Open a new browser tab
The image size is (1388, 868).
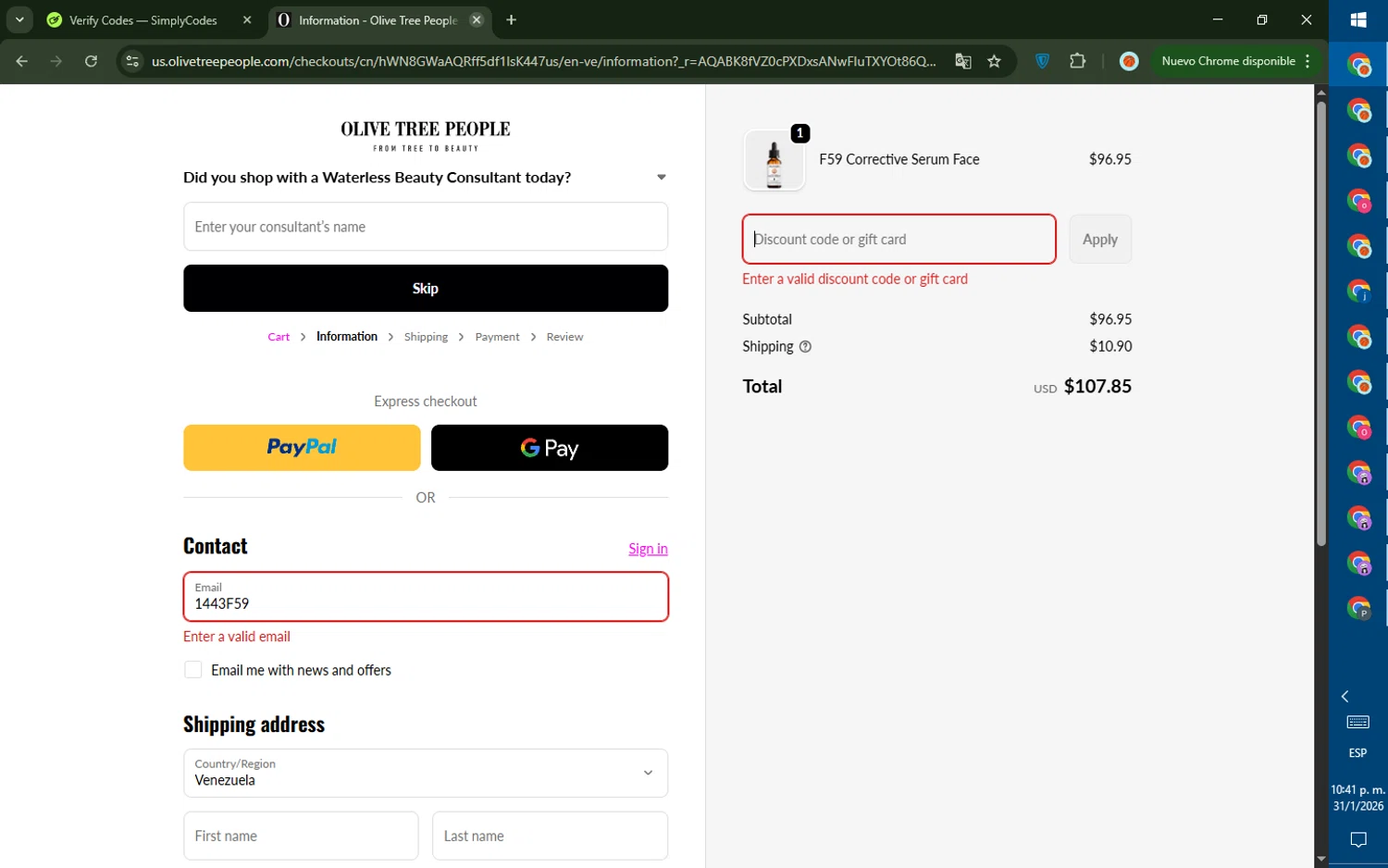[x=511, y=19]
